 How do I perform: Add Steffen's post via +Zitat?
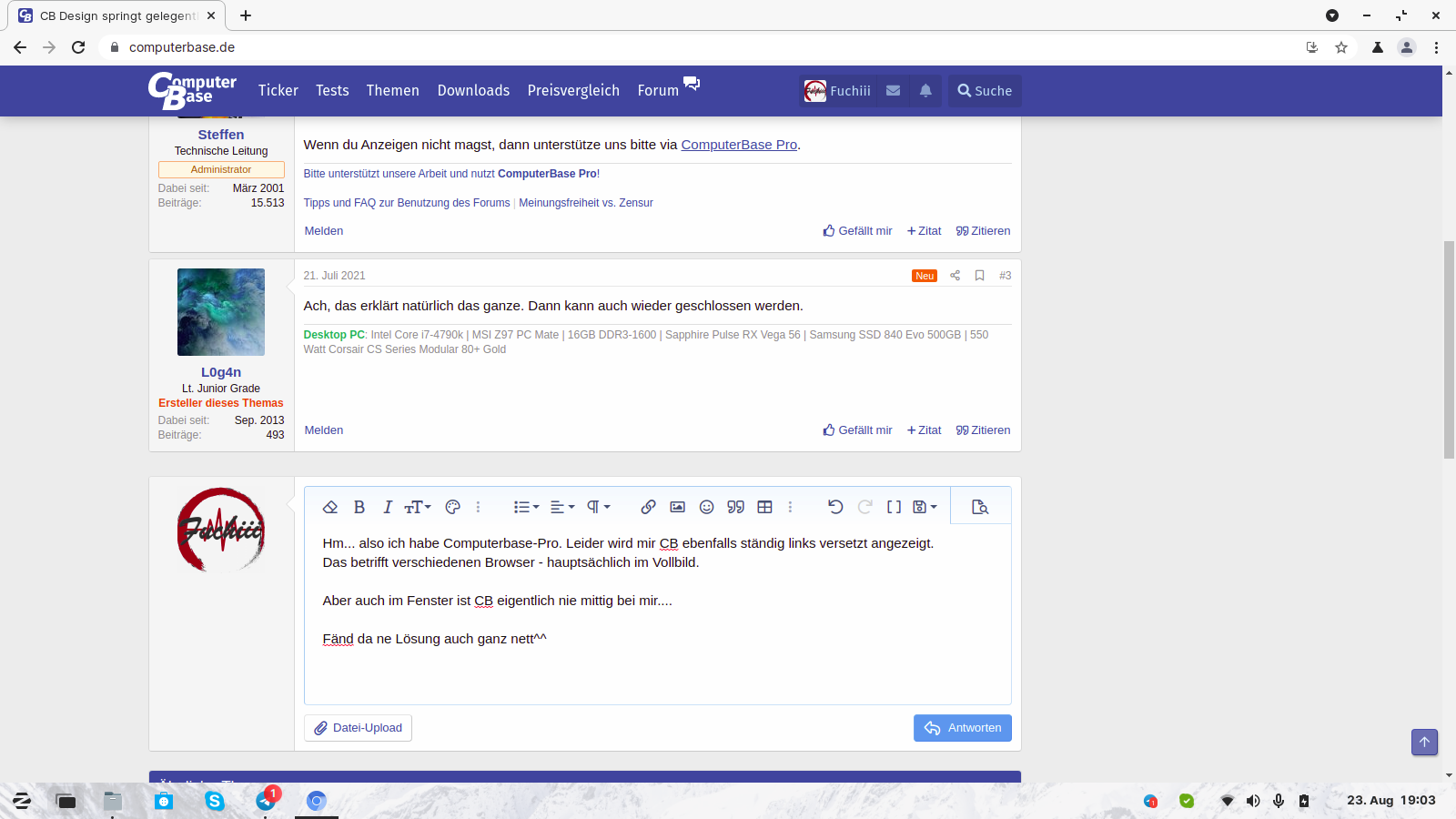click(925, 231)
